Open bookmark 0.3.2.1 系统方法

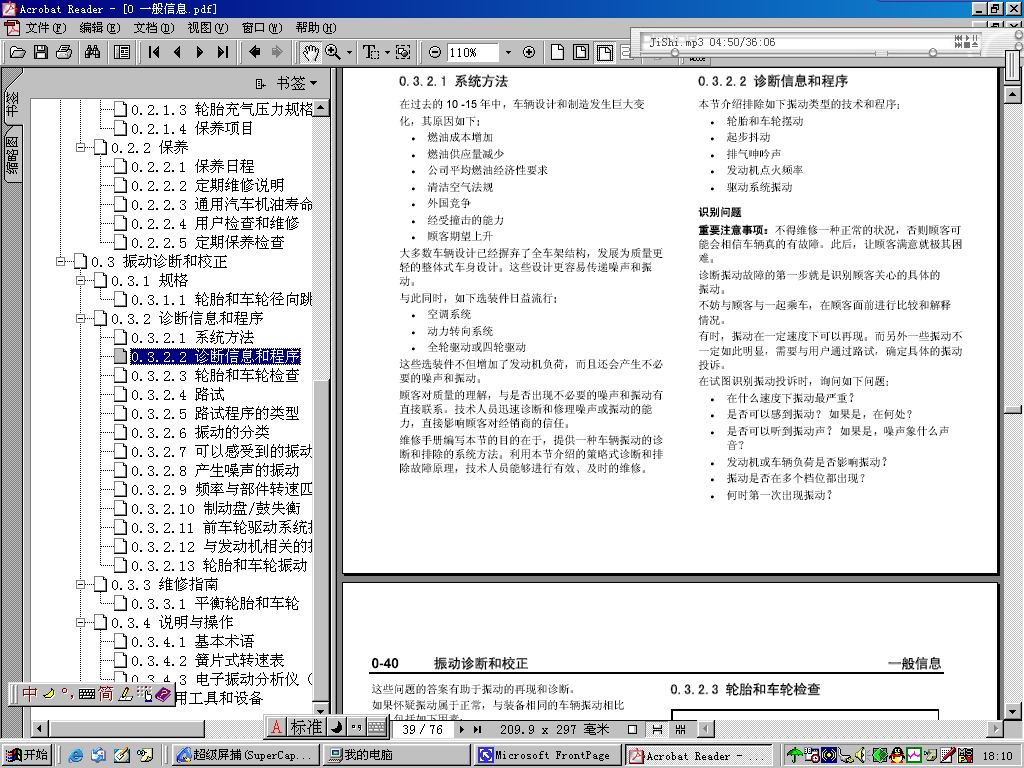click(193, 338)
